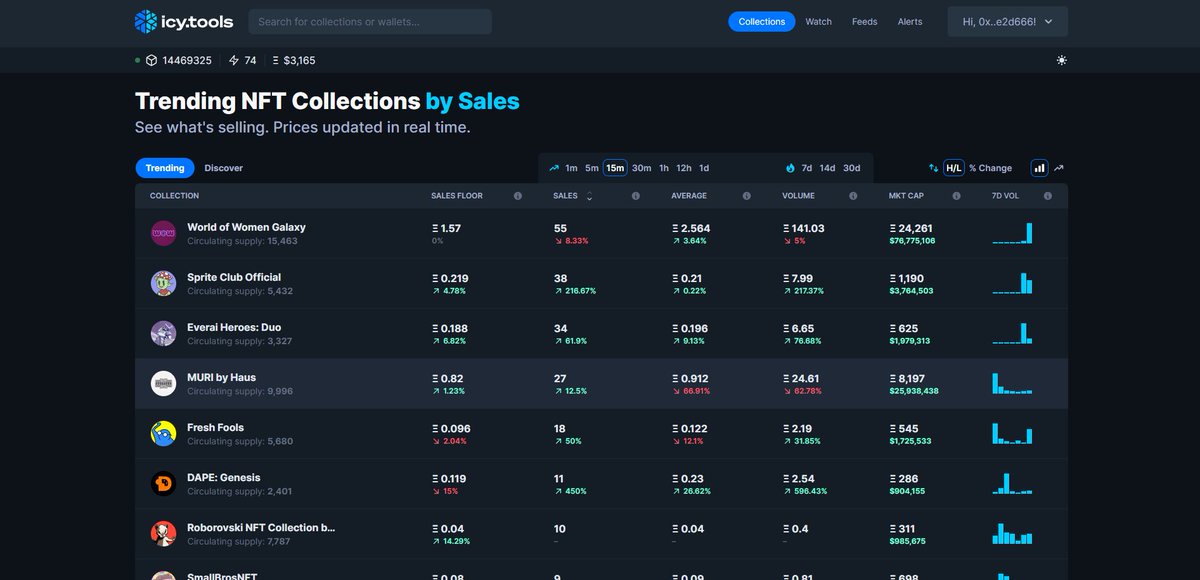Sort by Sales using the sort arrows
1200x580 pixels.
(x=589, y=197)
